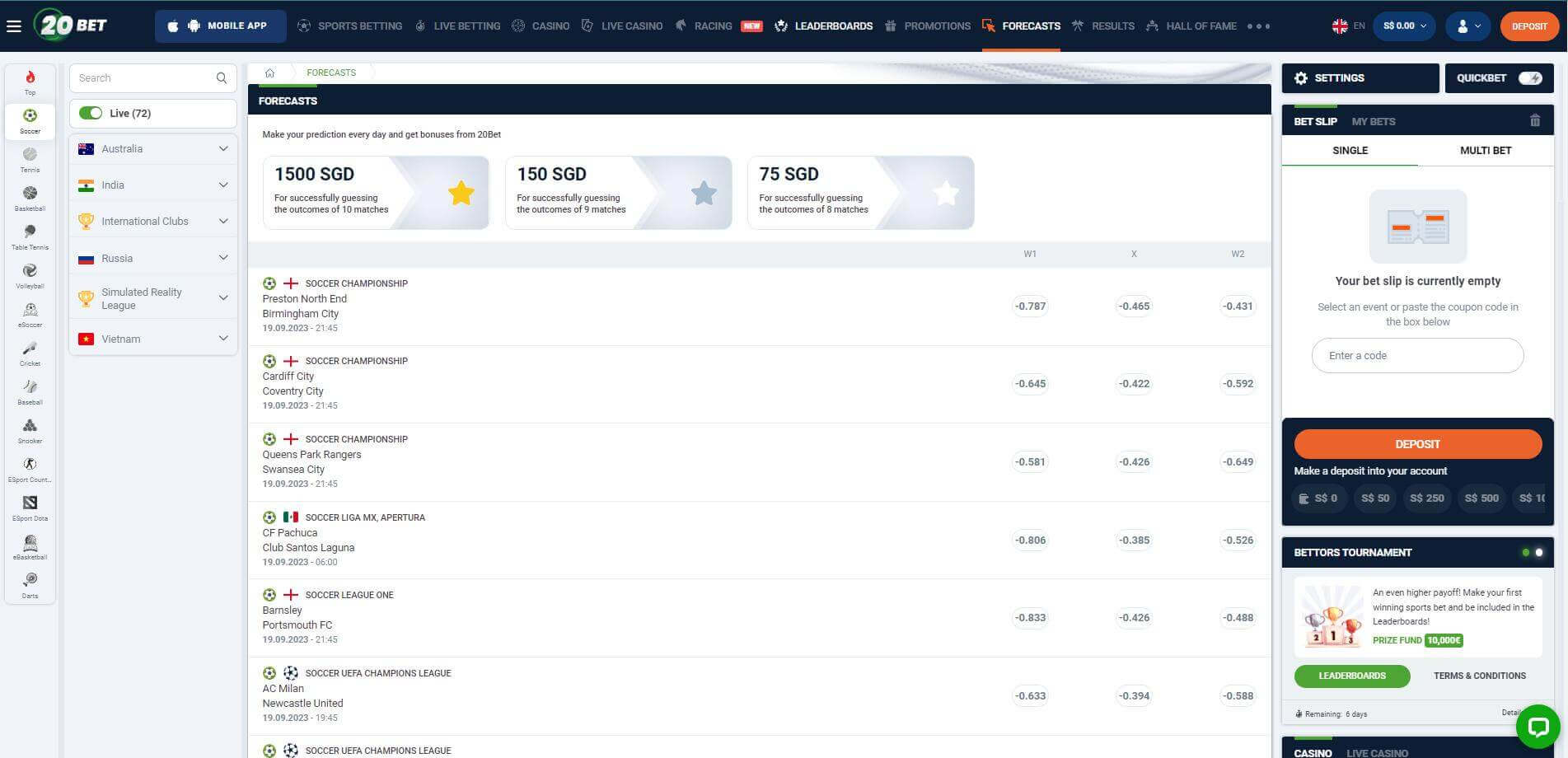Pick W2 -0.588 for AC Milan vs Newcastle
Image resolution: width=1568 pixels, height=758 pixels.
[x=1238, y=696]
